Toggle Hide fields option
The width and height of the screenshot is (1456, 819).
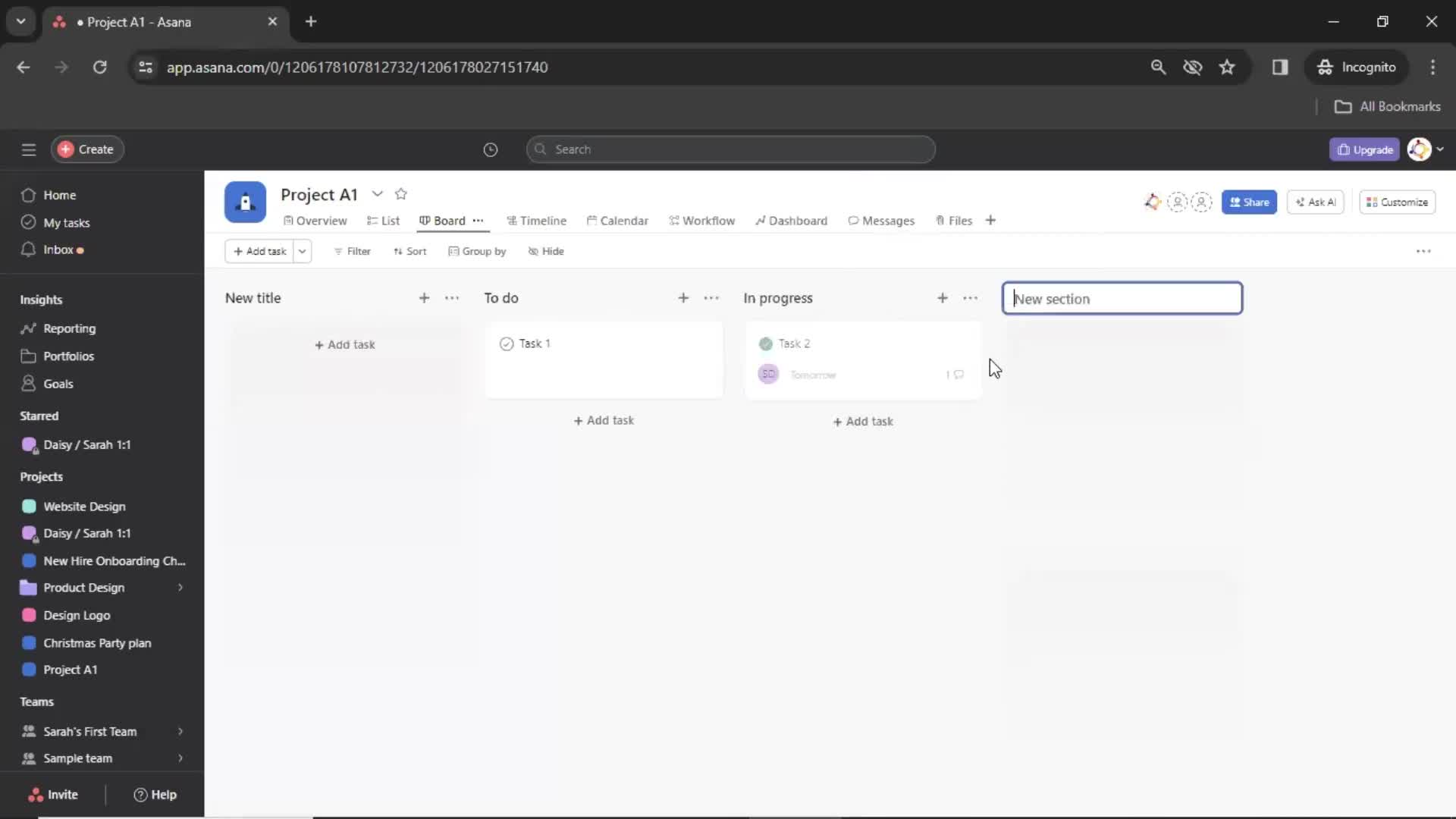click(x=546, y=251)
